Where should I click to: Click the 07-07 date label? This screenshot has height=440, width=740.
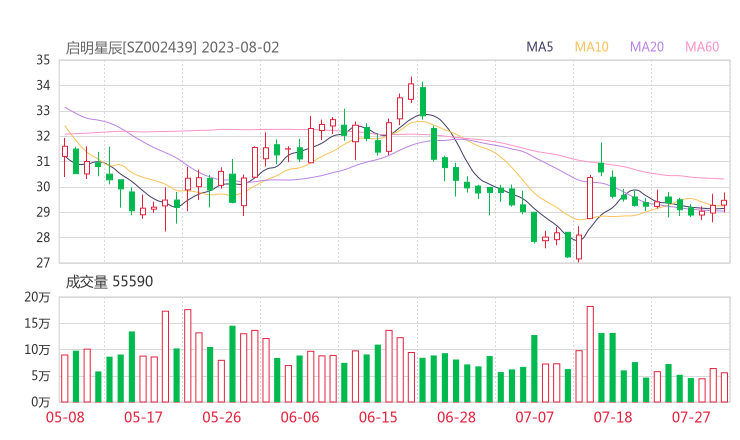point(534,417)
